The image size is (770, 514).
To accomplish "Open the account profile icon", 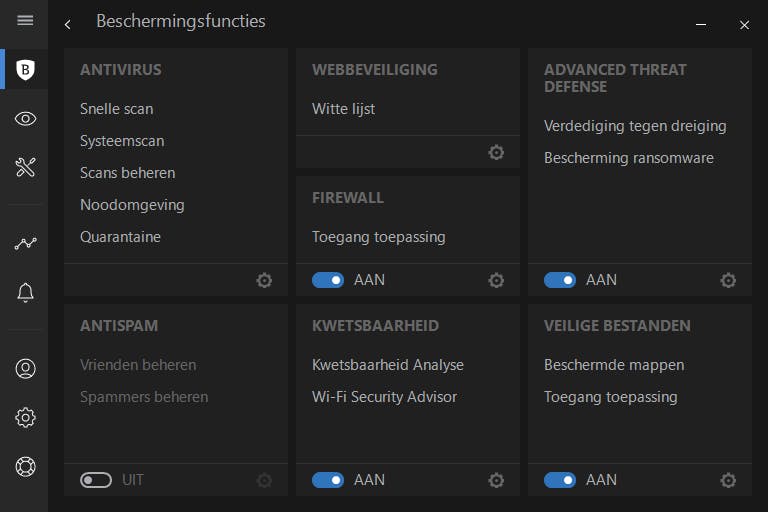I will [x=26, y=368].
